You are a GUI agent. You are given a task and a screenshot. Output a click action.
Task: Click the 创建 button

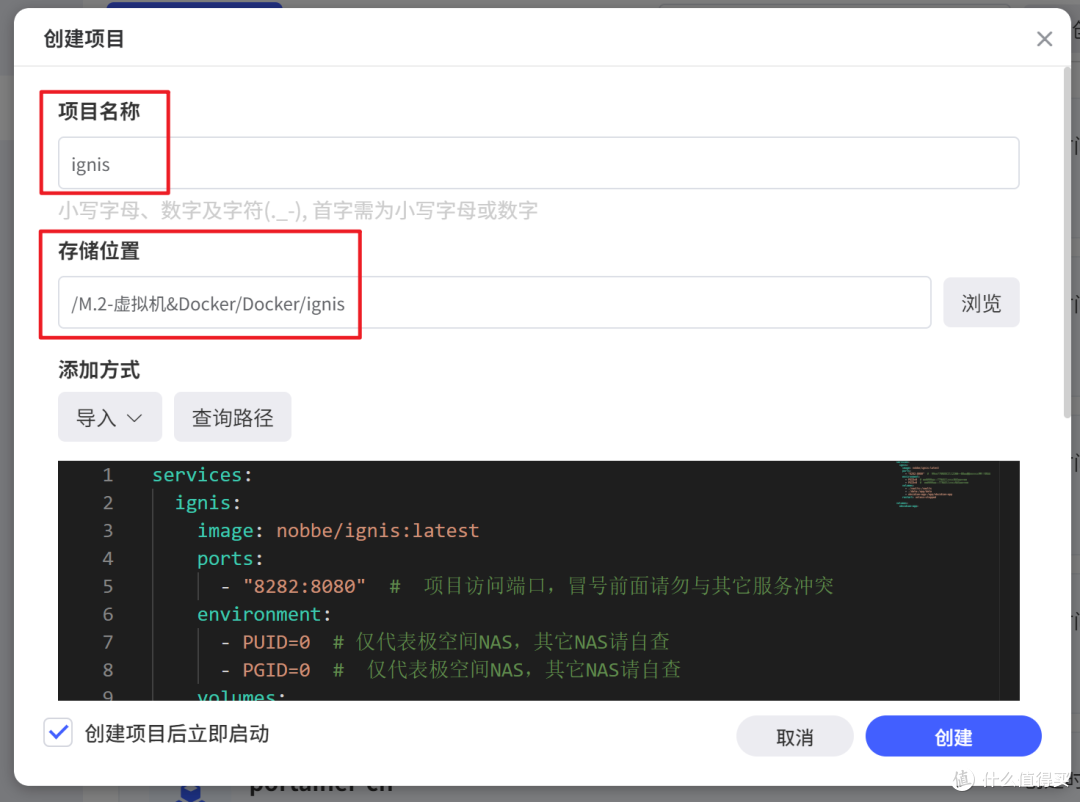coord(953,737)
